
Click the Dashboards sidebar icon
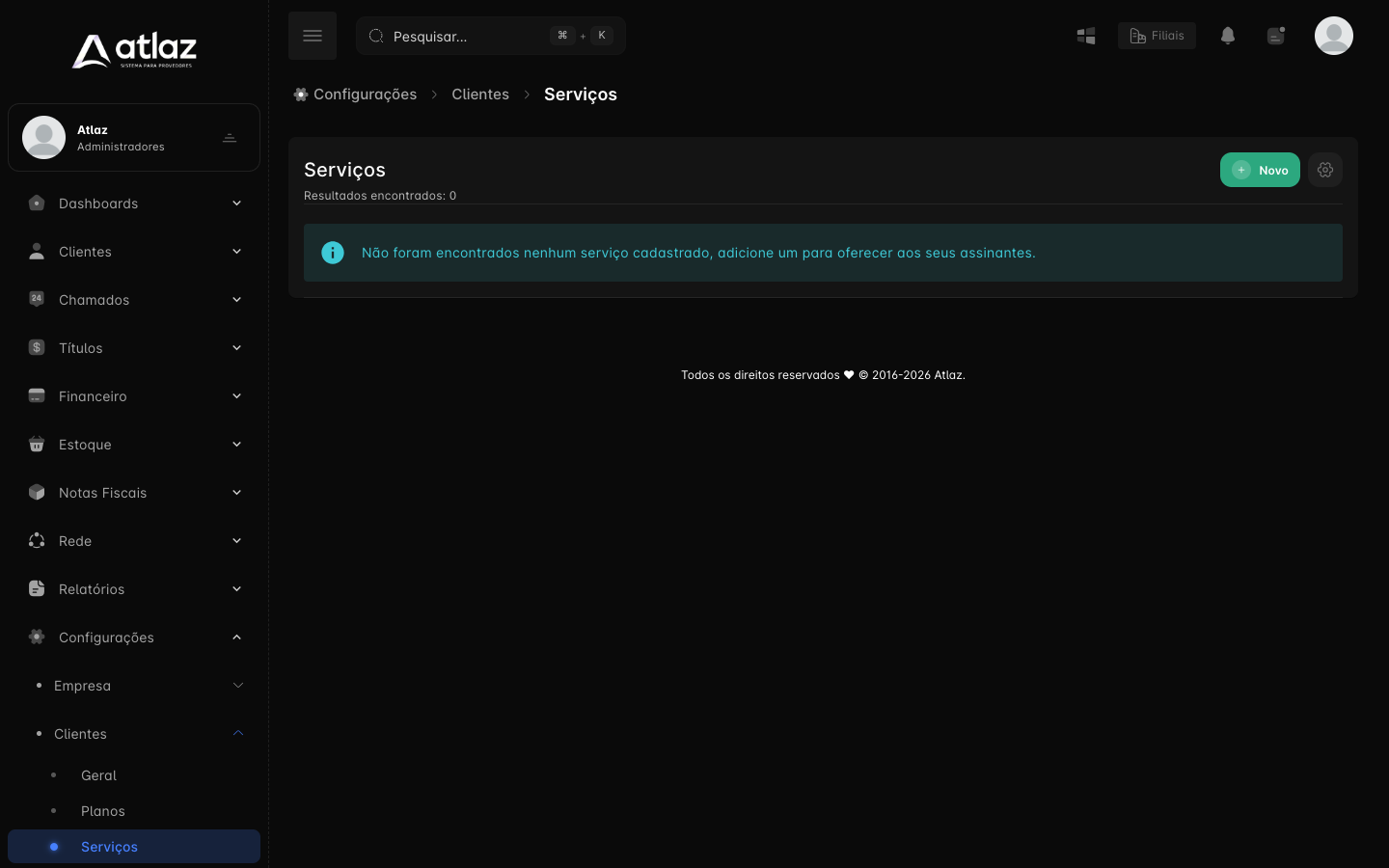(x=37, y=203)
